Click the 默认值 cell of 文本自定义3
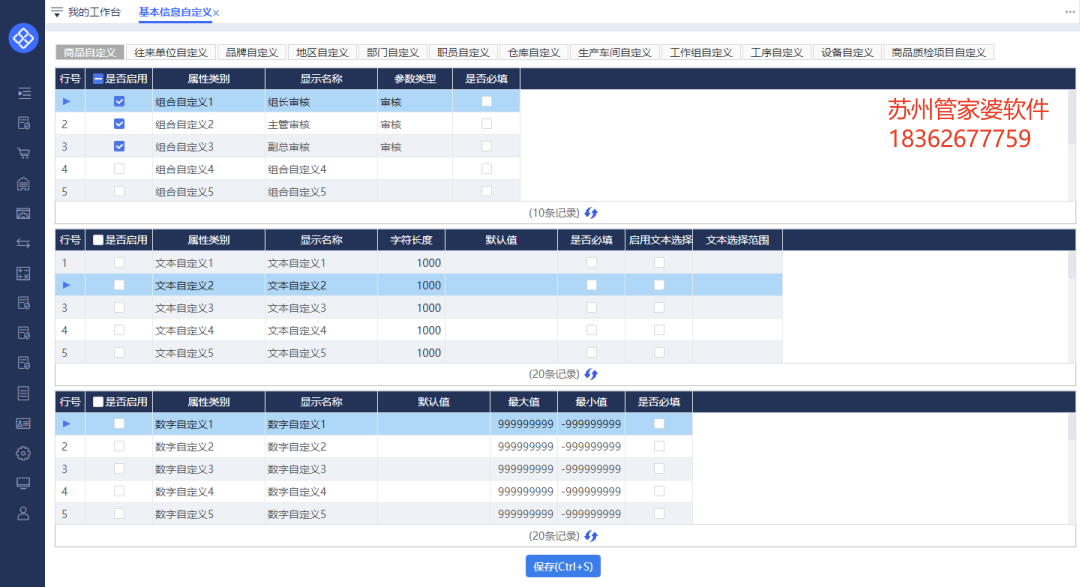 coord(500,307)
